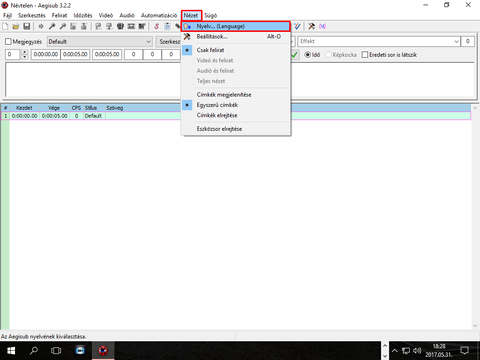Open the Fájl menu
The width and height of the screenshot is (480, 360).
tap(7, 15)
